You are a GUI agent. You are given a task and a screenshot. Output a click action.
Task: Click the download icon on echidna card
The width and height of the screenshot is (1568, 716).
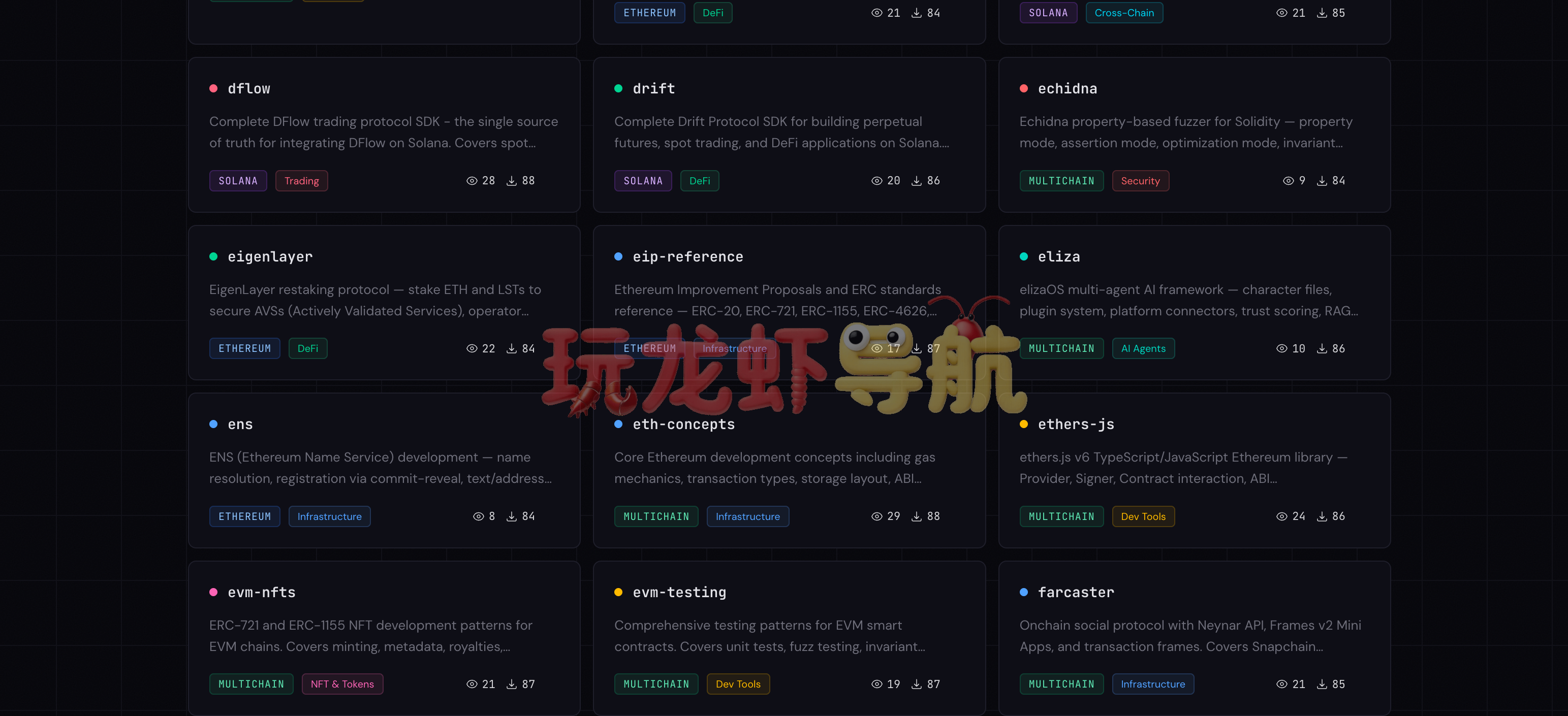(1322, 181)
